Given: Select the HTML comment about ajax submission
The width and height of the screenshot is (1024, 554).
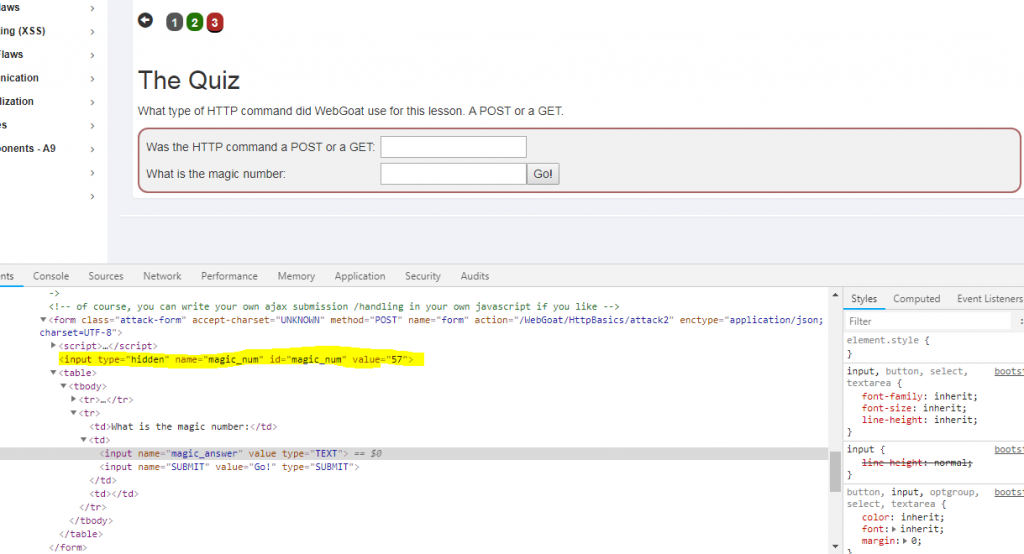Looking at the screenshot, I should pyautogui.click(x=334, y=306).
